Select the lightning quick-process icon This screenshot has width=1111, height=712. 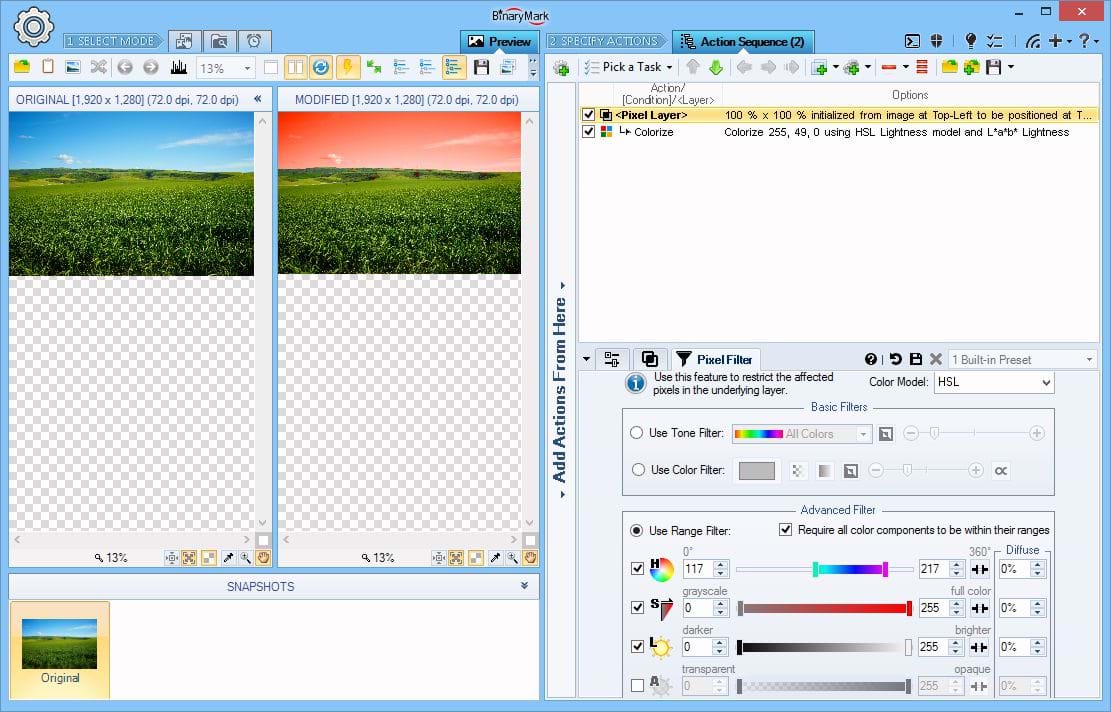click(x=348, y=67)
